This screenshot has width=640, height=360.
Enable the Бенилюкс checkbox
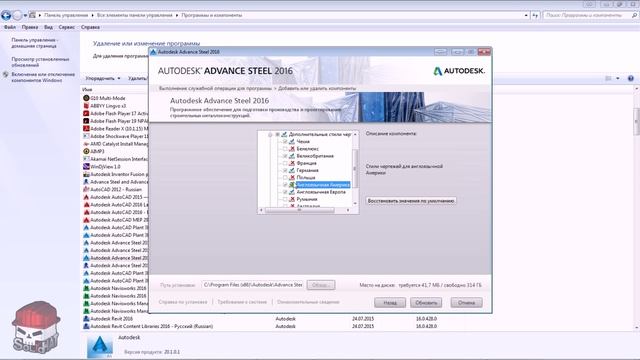click(285, 149)
